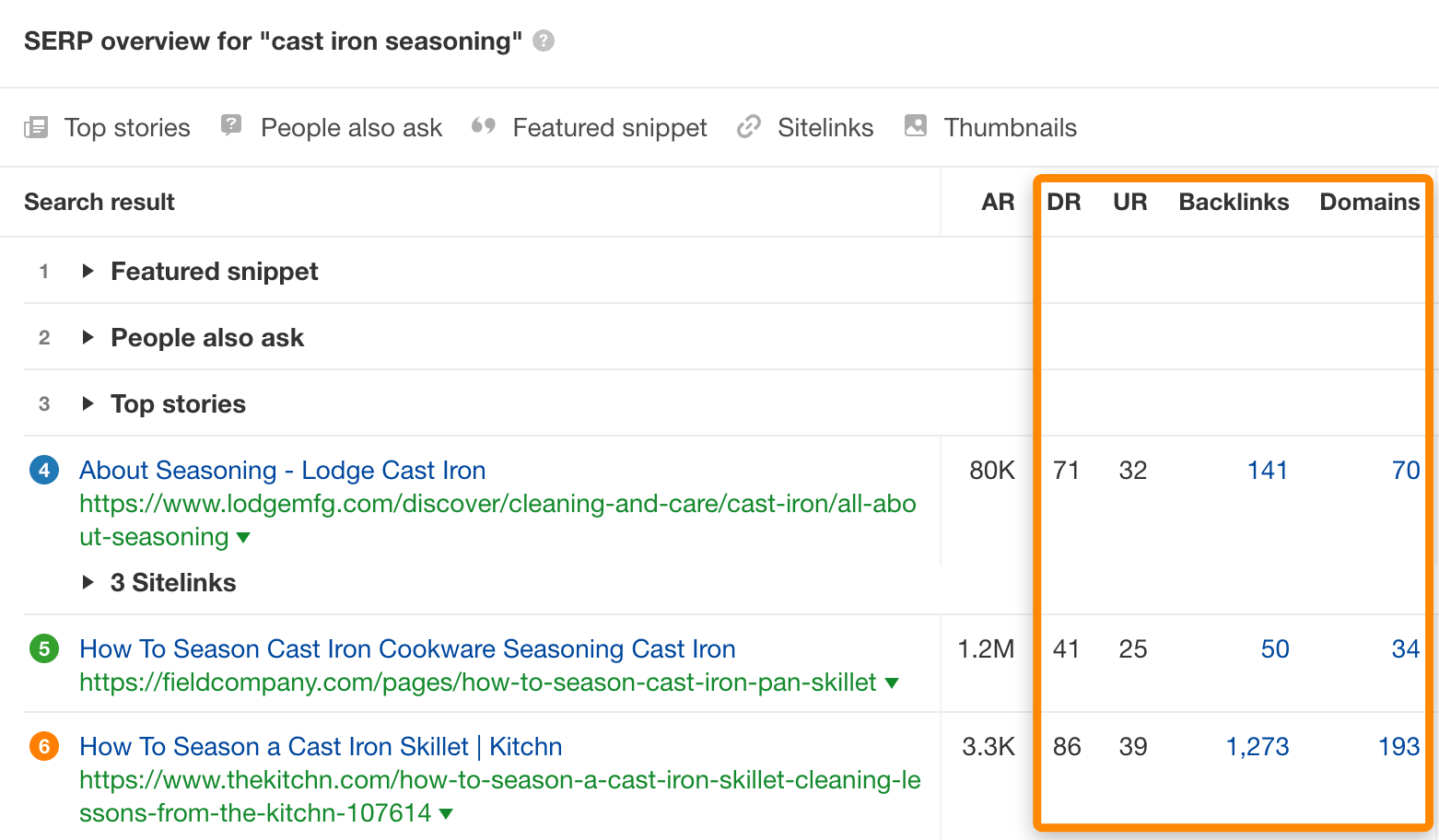Click the Domains column header
This screenshot has height=840, width=1439.
tap(1369, 202)
